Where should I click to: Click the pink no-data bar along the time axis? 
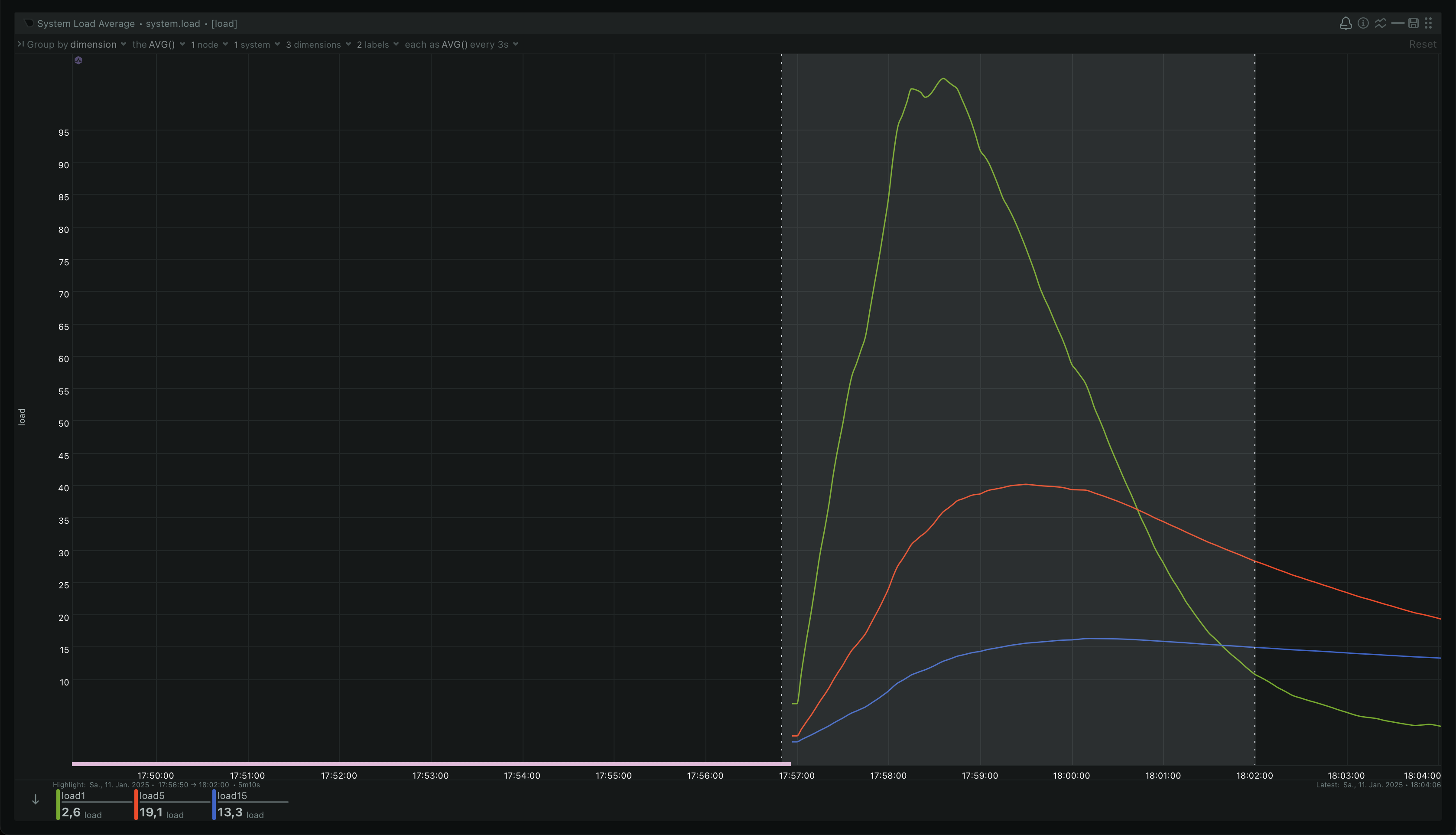click(431, 764)
